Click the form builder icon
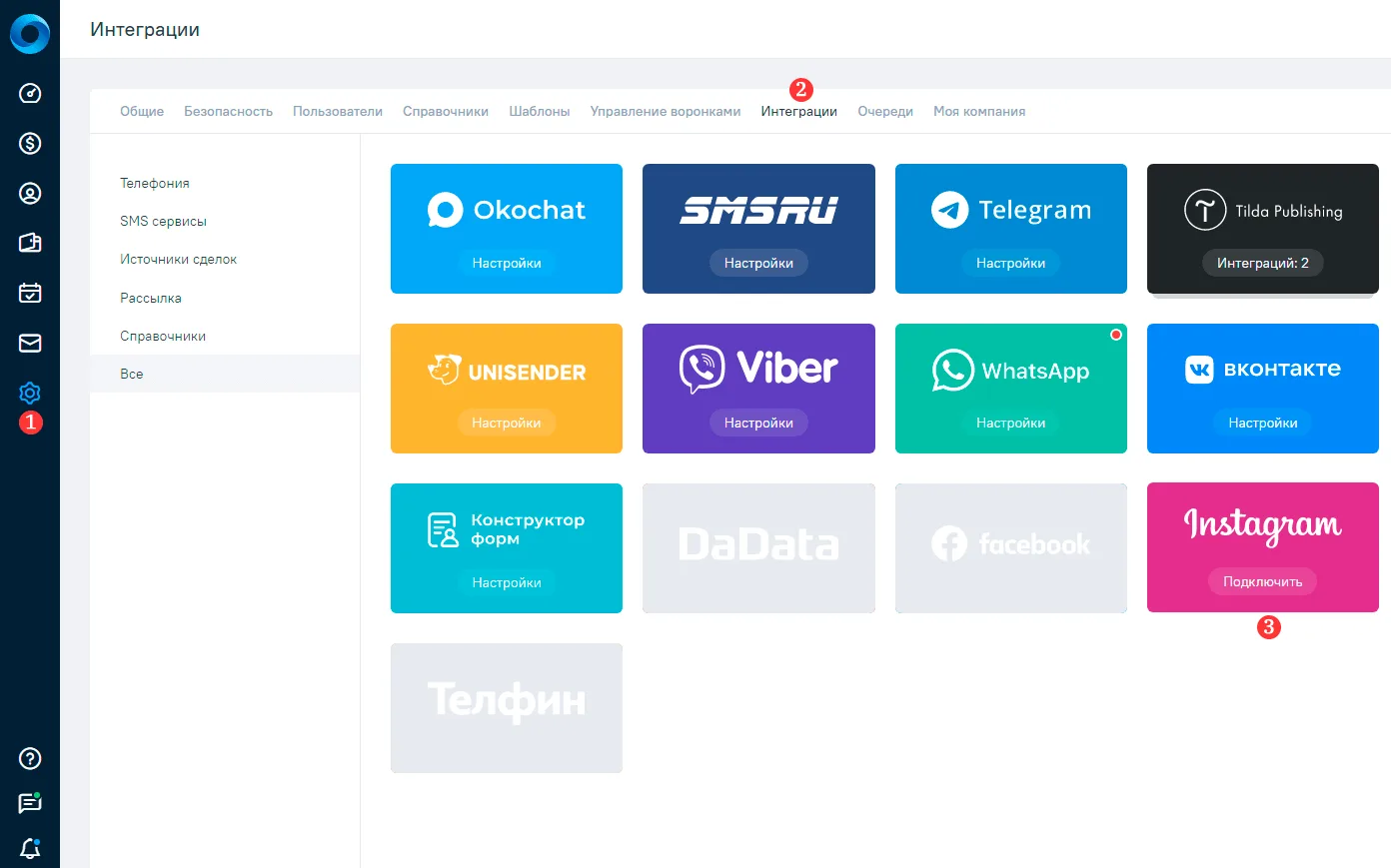Viewport: 1391px width, 868px height. click(443, 529)
